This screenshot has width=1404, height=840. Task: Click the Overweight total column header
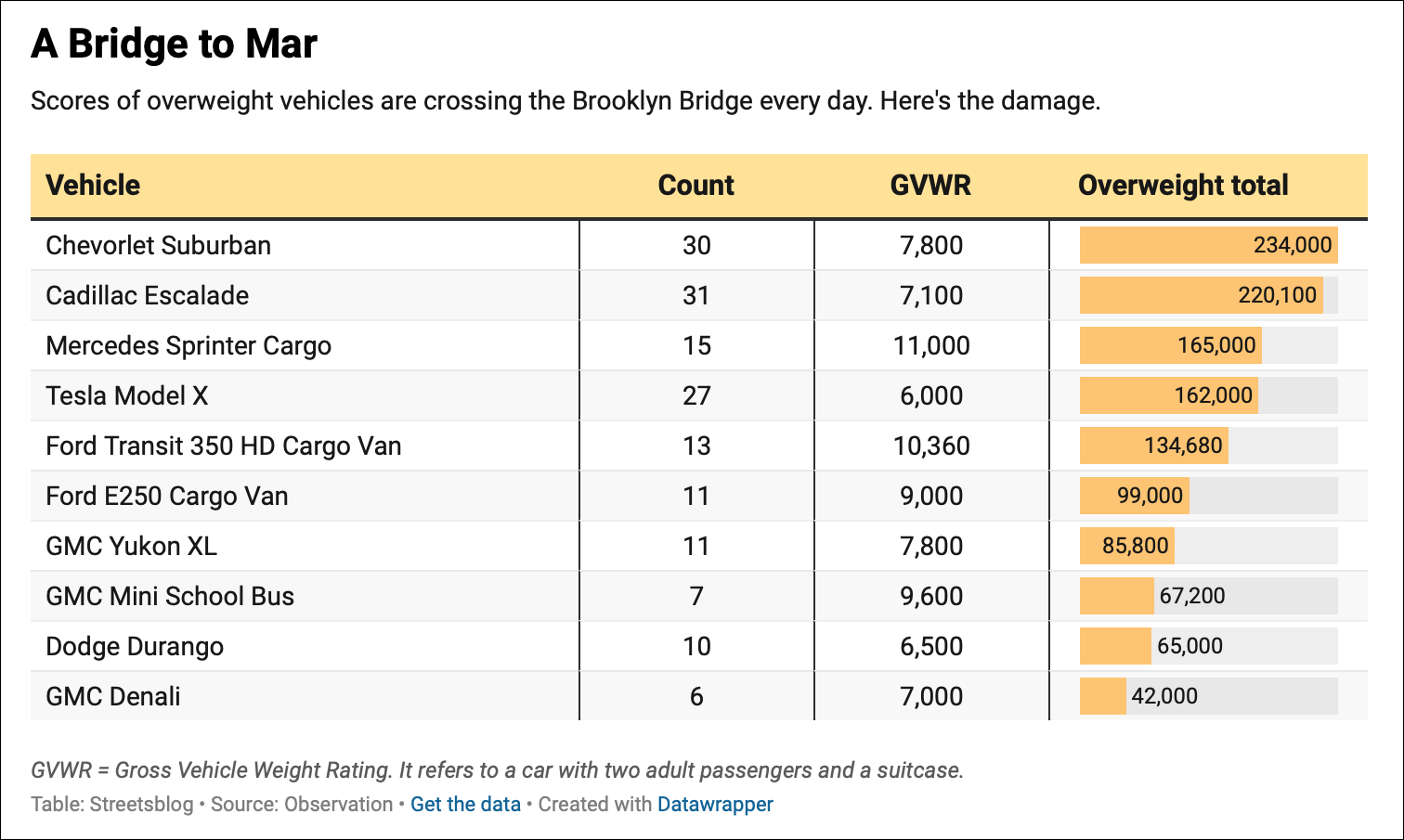pyautogui.click(x=1183, y=185)
